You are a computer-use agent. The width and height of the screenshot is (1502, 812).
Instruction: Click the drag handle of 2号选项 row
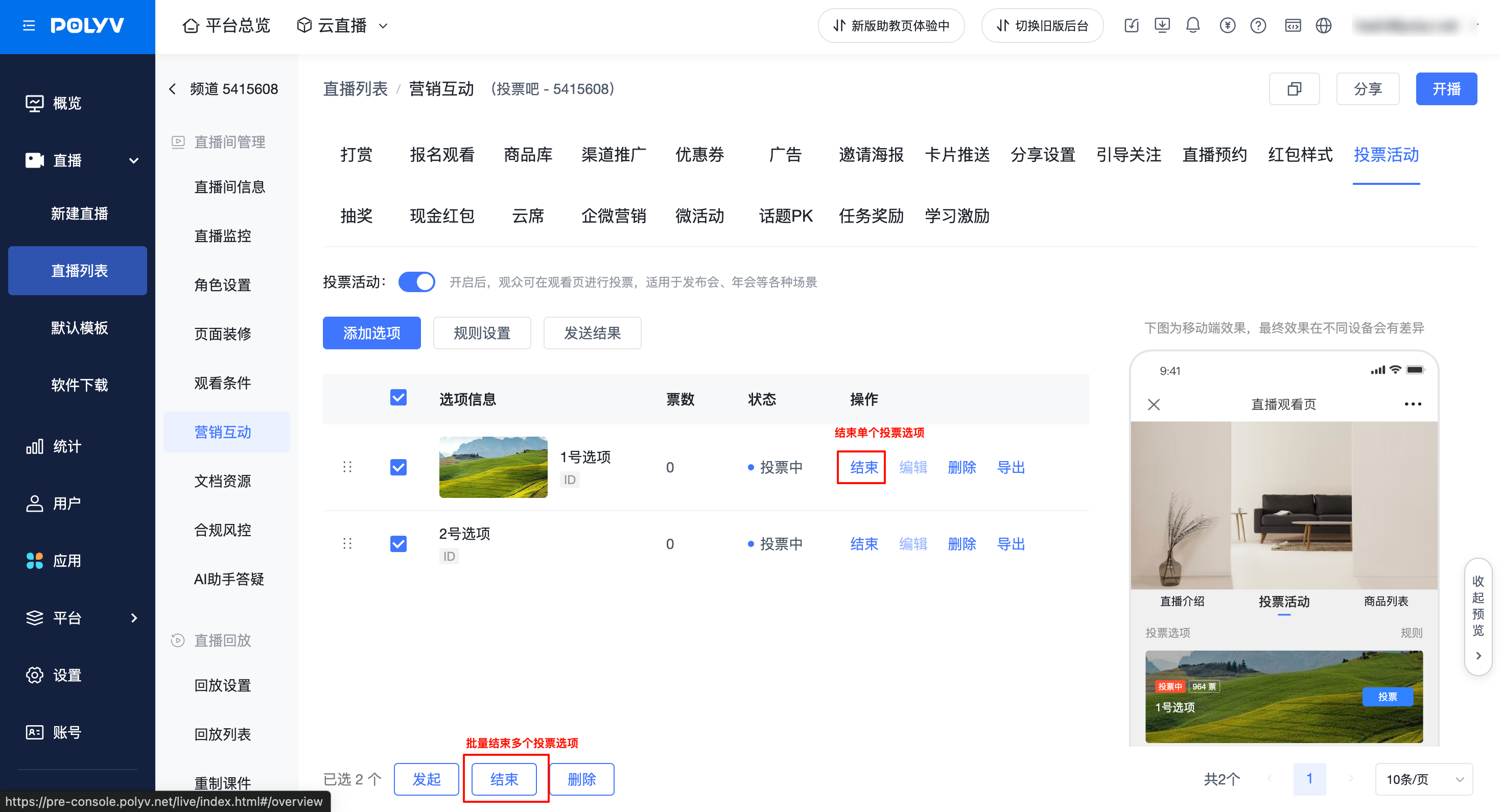point(347,544)
